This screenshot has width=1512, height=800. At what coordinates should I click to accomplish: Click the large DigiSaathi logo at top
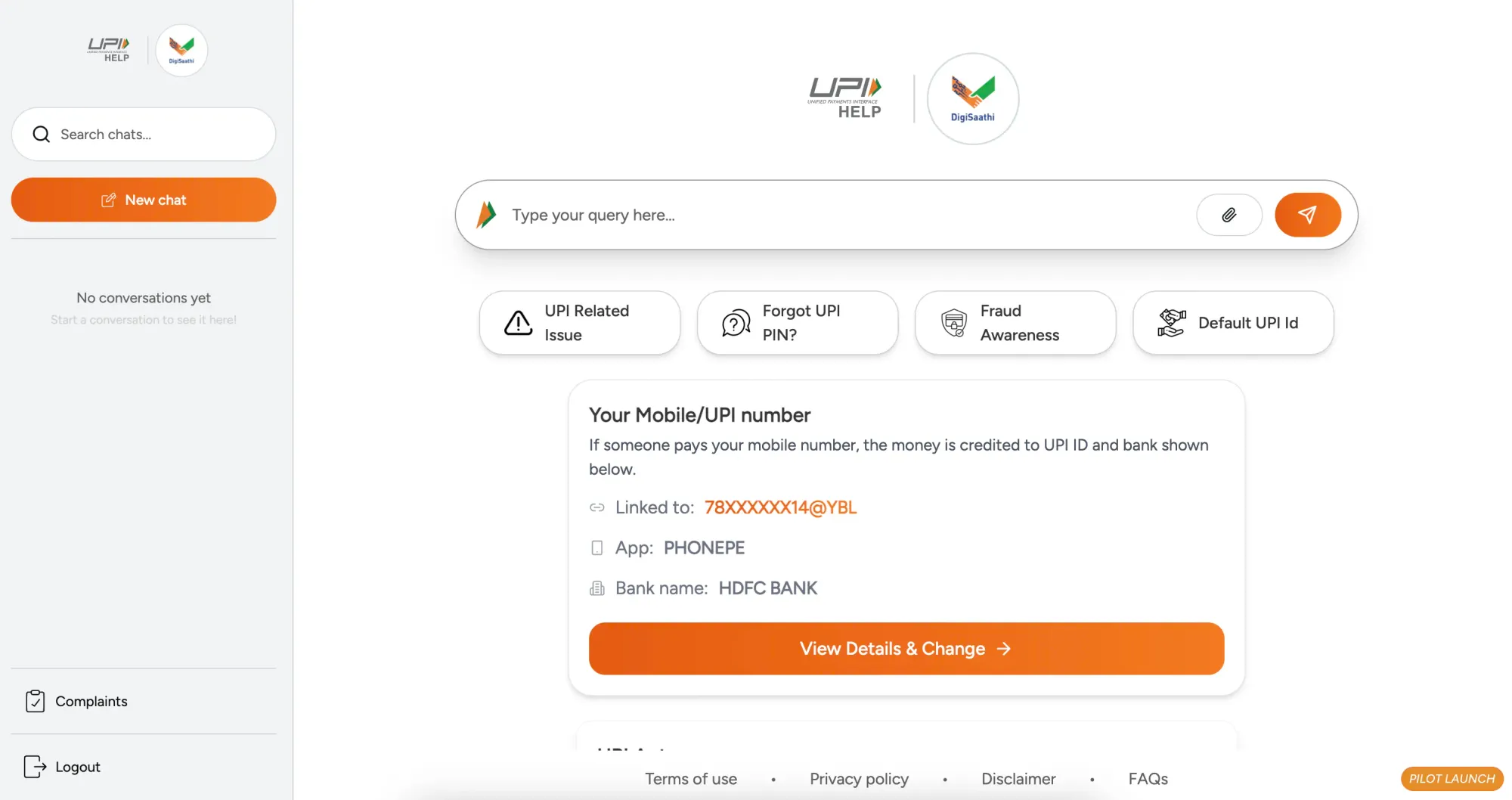[973, 98]
